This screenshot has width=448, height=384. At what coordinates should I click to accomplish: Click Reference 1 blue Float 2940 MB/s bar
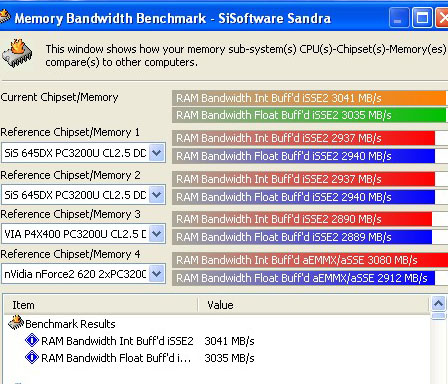(x=303, y=156)
